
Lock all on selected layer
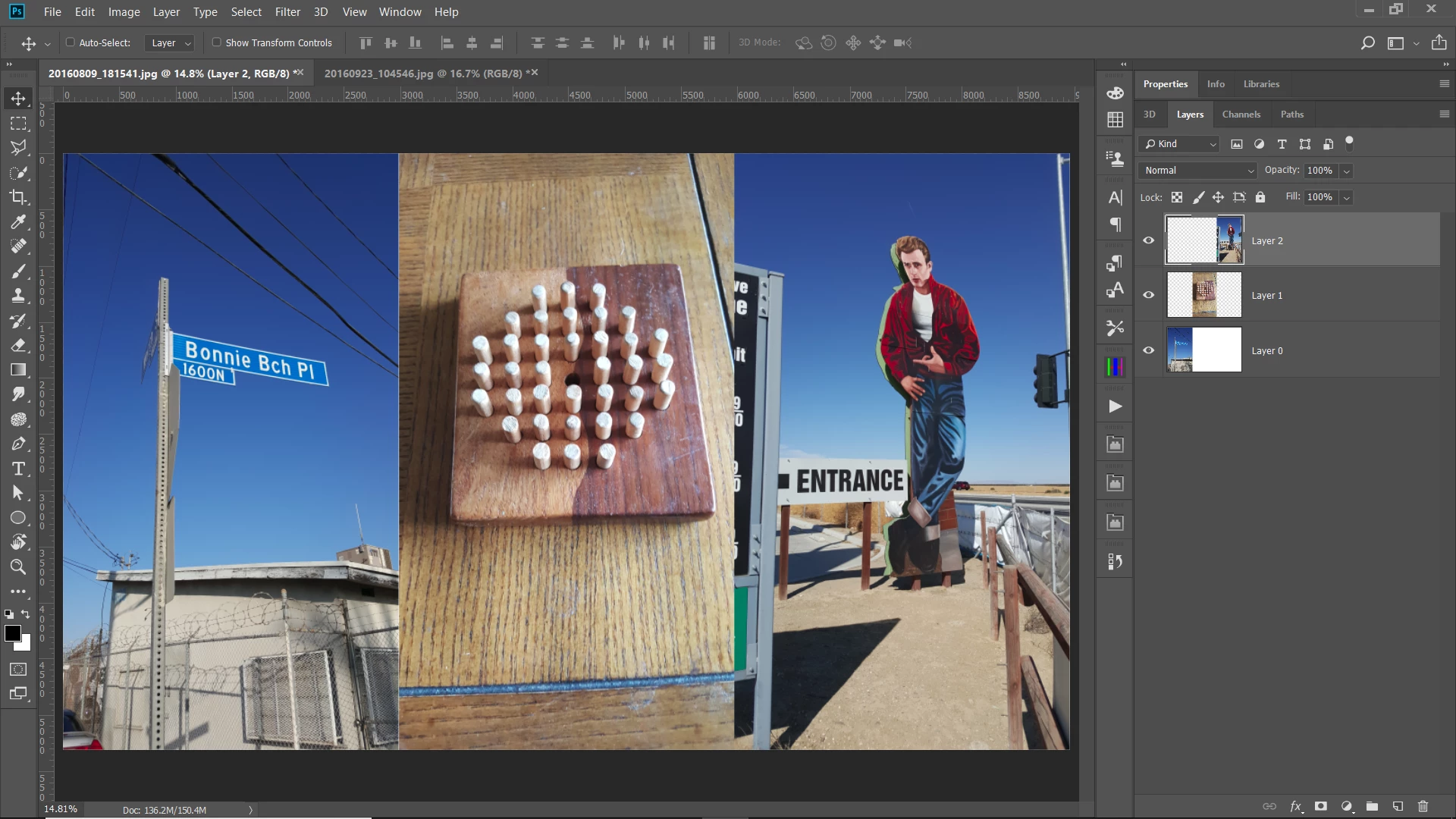pos(1260,197)
